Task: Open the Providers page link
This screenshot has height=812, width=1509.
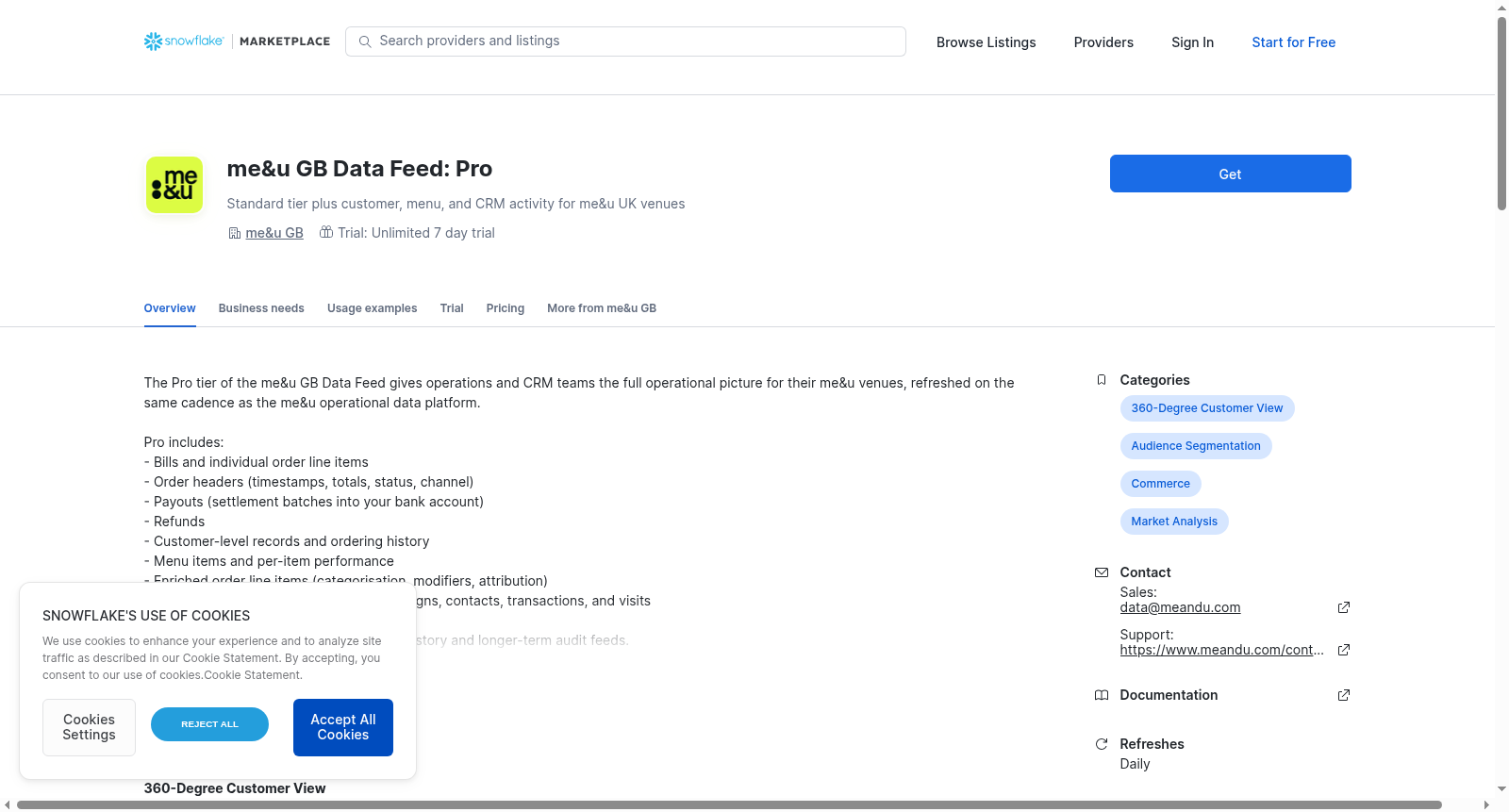Action: coord(1103,42)
